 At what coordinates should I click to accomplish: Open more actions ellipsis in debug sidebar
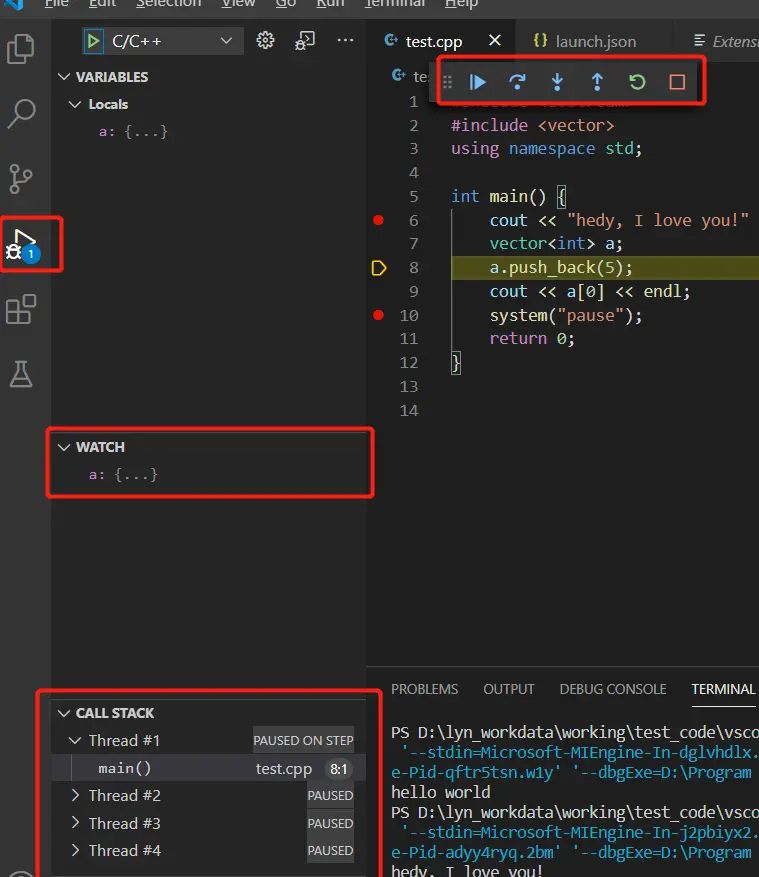(345, 40)
